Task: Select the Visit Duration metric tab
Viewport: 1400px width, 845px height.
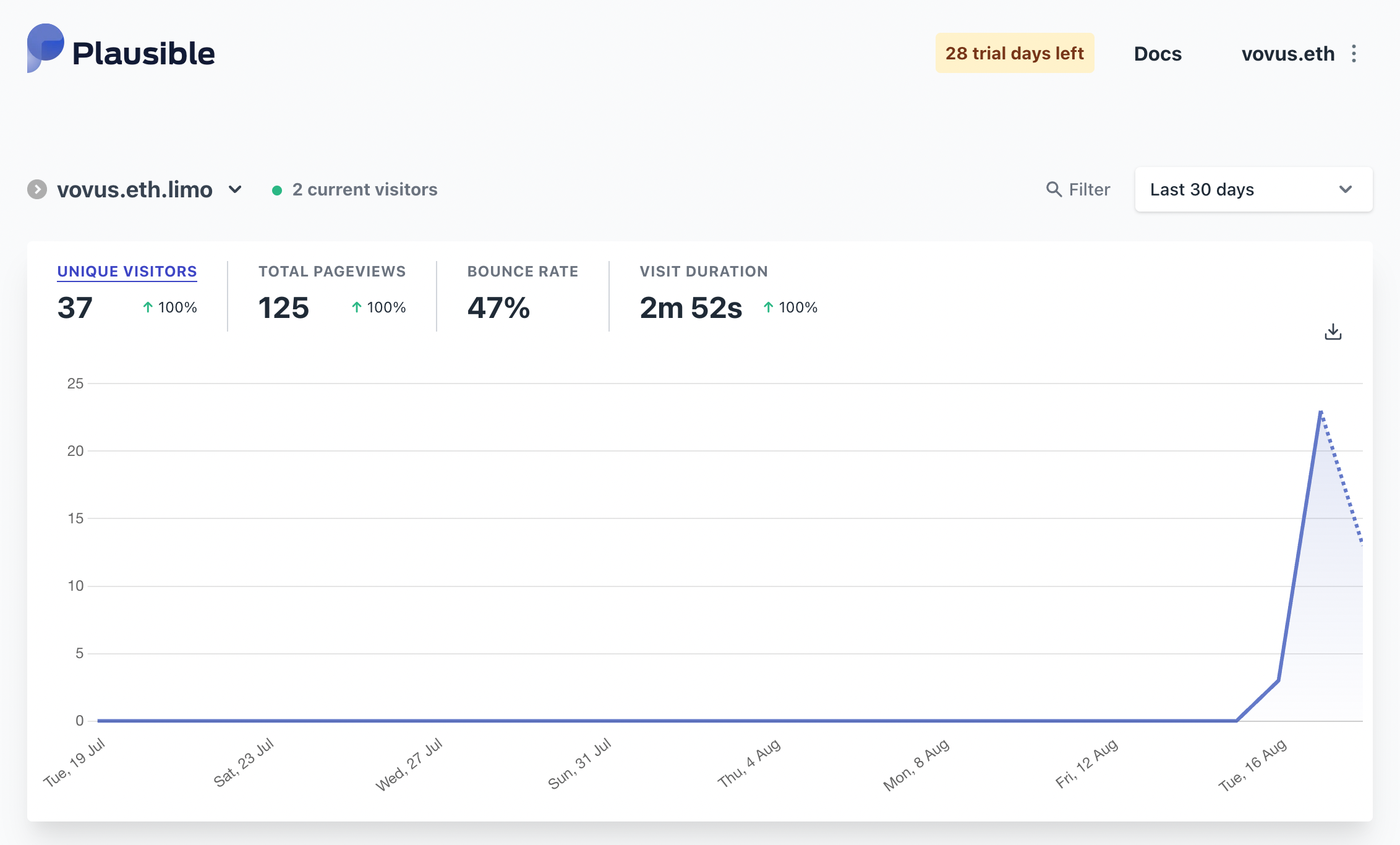Action: click(704, 272)
